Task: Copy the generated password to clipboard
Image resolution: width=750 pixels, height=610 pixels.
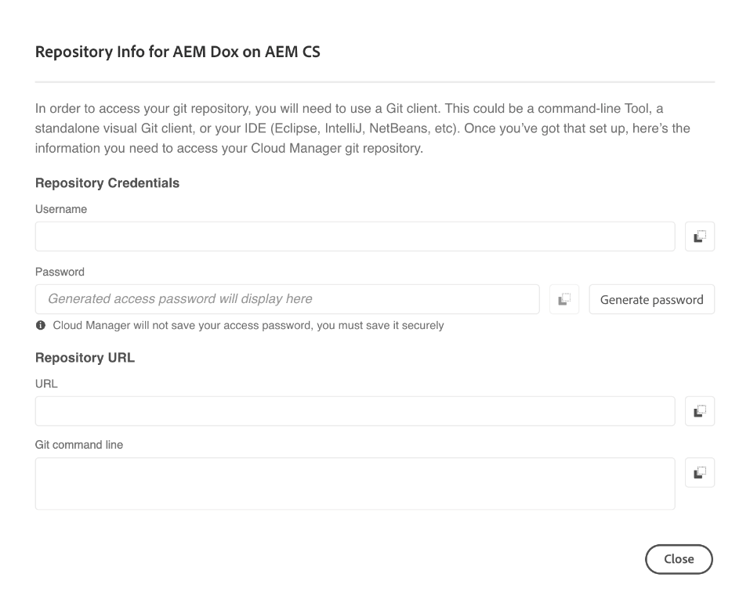Action: [564, 299]
